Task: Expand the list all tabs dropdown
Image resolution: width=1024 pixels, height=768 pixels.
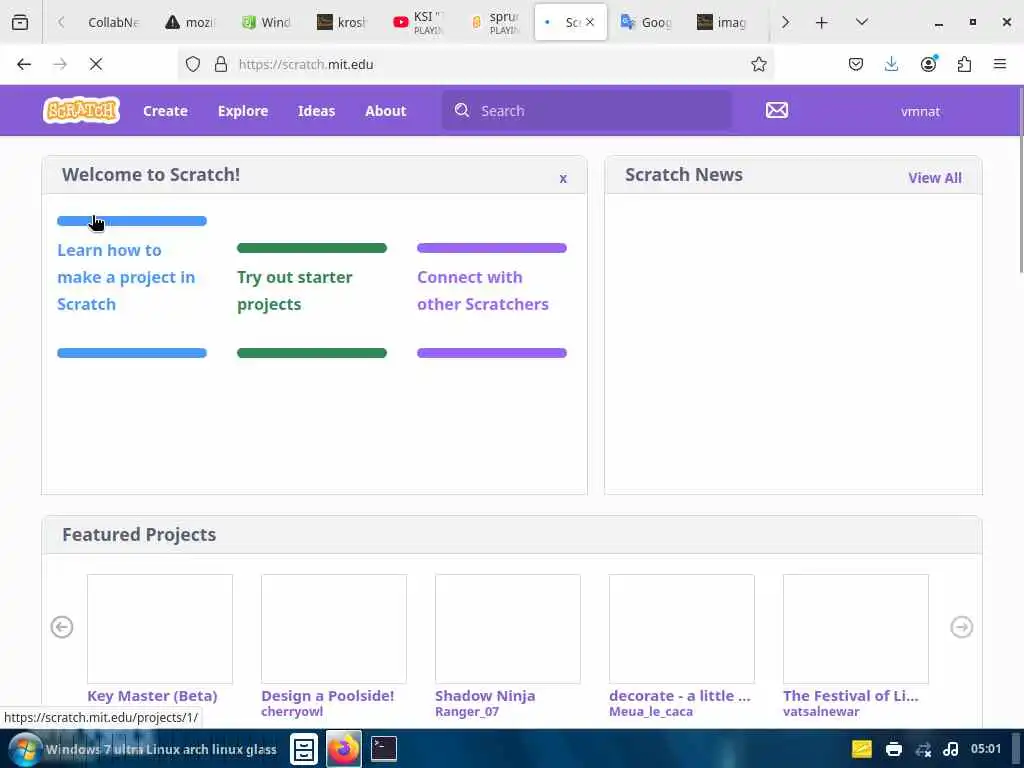Action: 861,22
